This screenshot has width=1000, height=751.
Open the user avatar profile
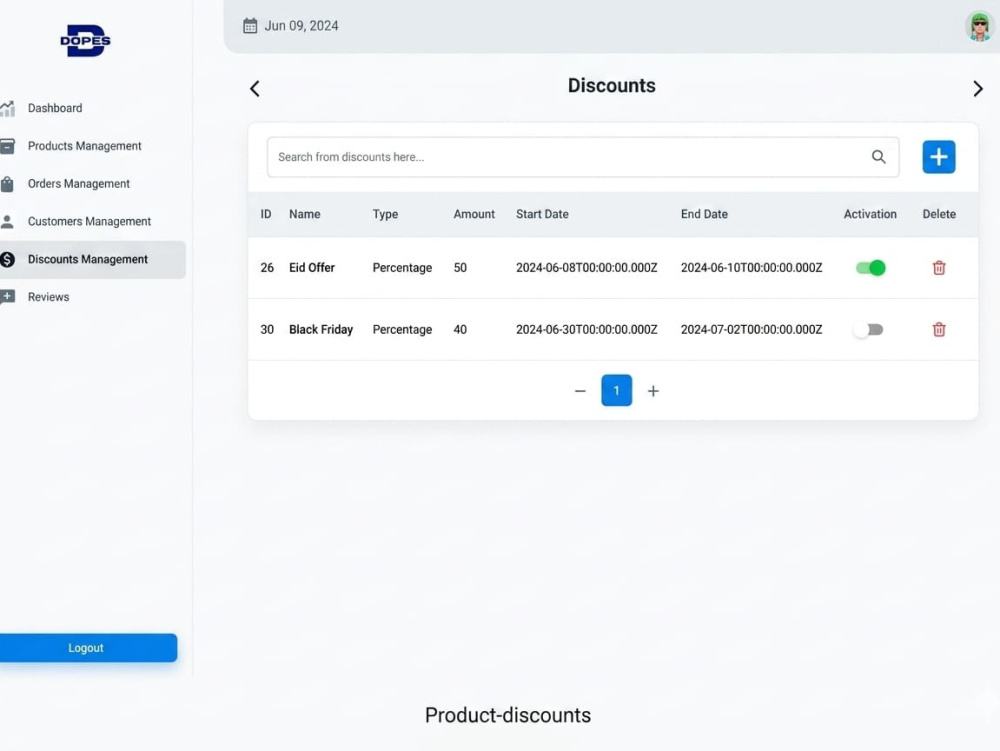click(980, 27)
